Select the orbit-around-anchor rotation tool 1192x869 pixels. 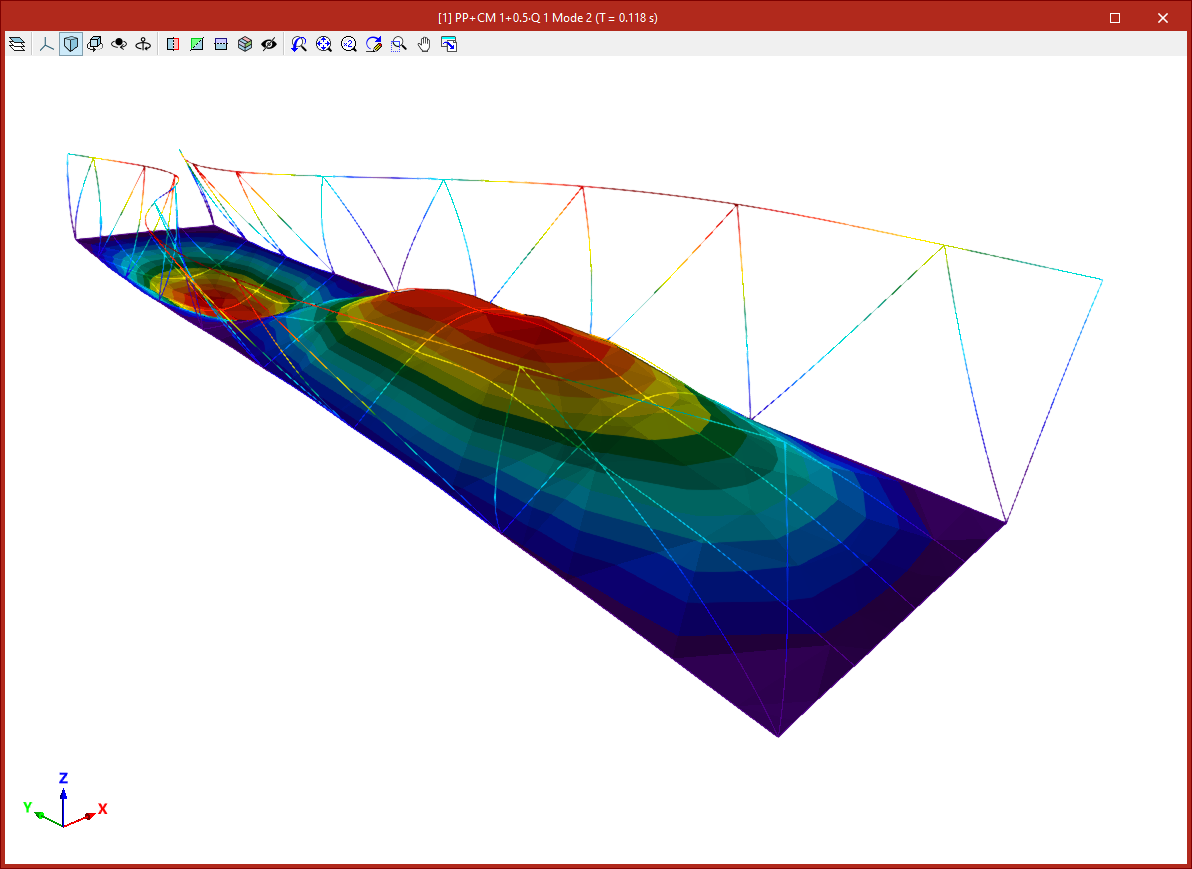(x=144, y=44)
